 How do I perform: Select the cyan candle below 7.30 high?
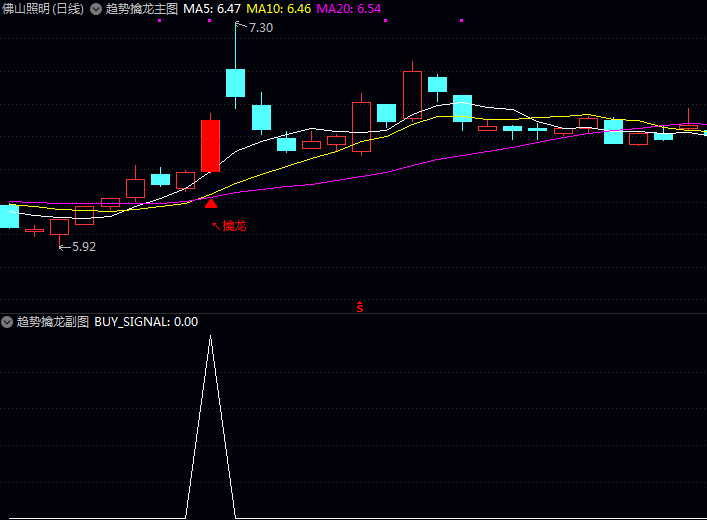[235, 83]
